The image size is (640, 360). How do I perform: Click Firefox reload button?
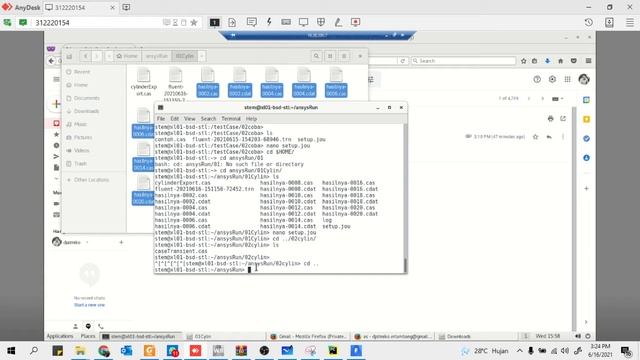402,60
